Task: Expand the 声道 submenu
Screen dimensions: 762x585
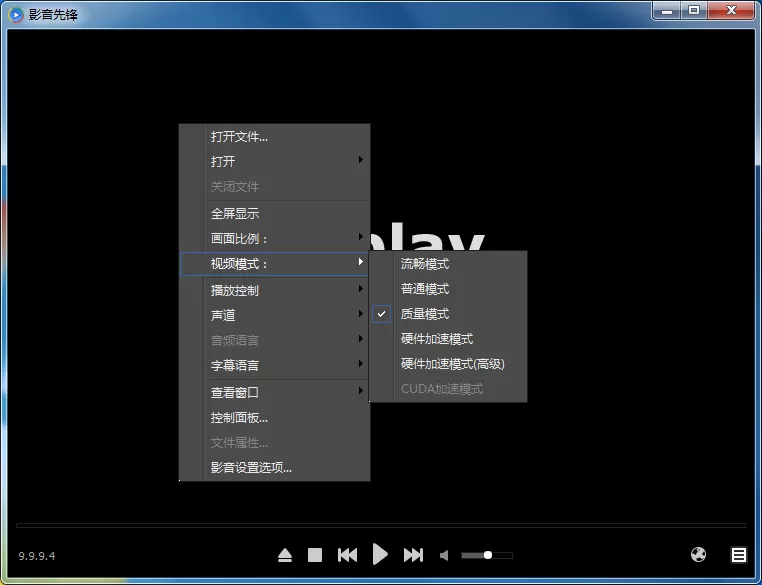Action: [x=275, y=315]
